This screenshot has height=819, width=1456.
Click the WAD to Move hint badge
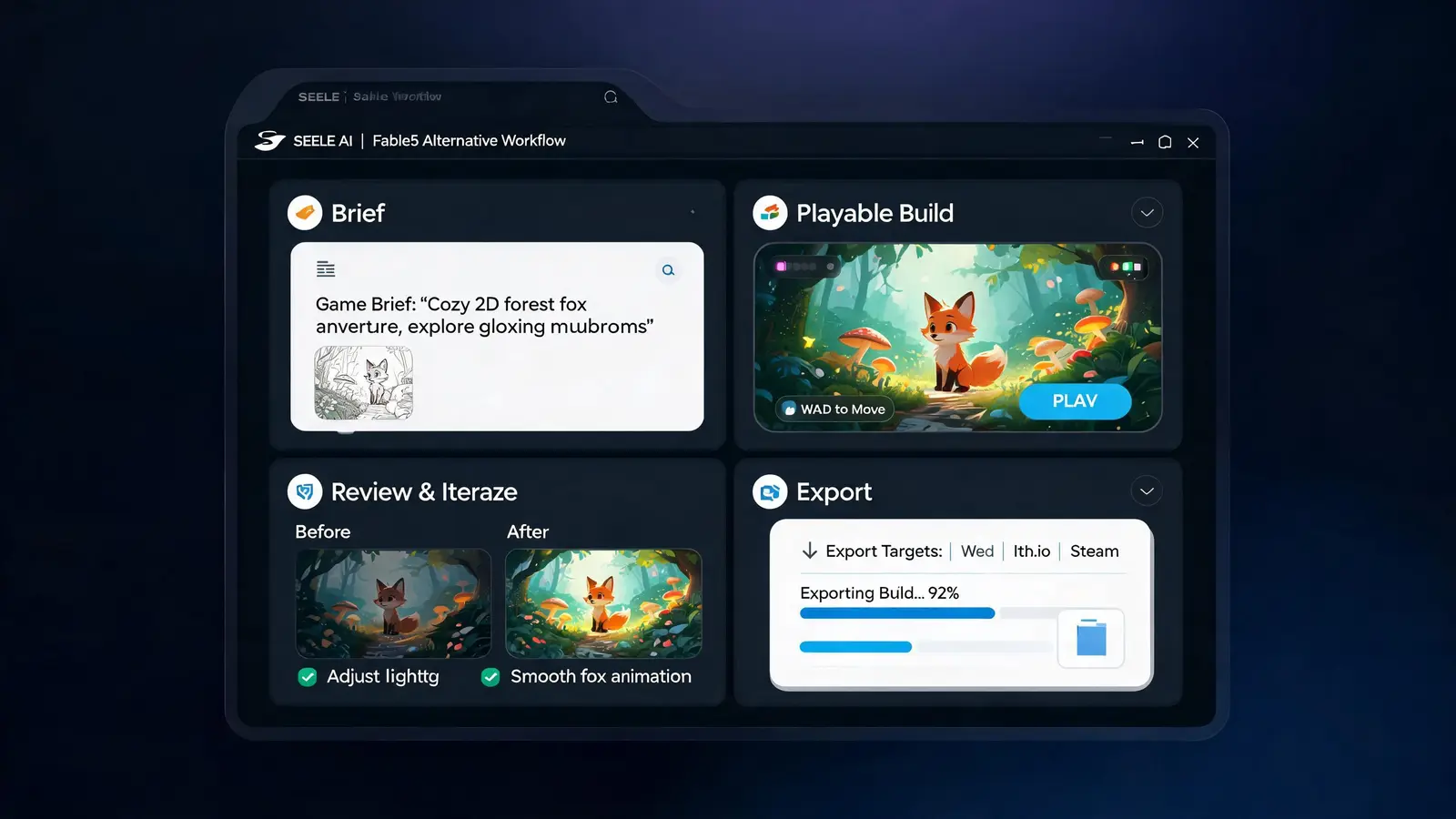click(x=834, y=409)
